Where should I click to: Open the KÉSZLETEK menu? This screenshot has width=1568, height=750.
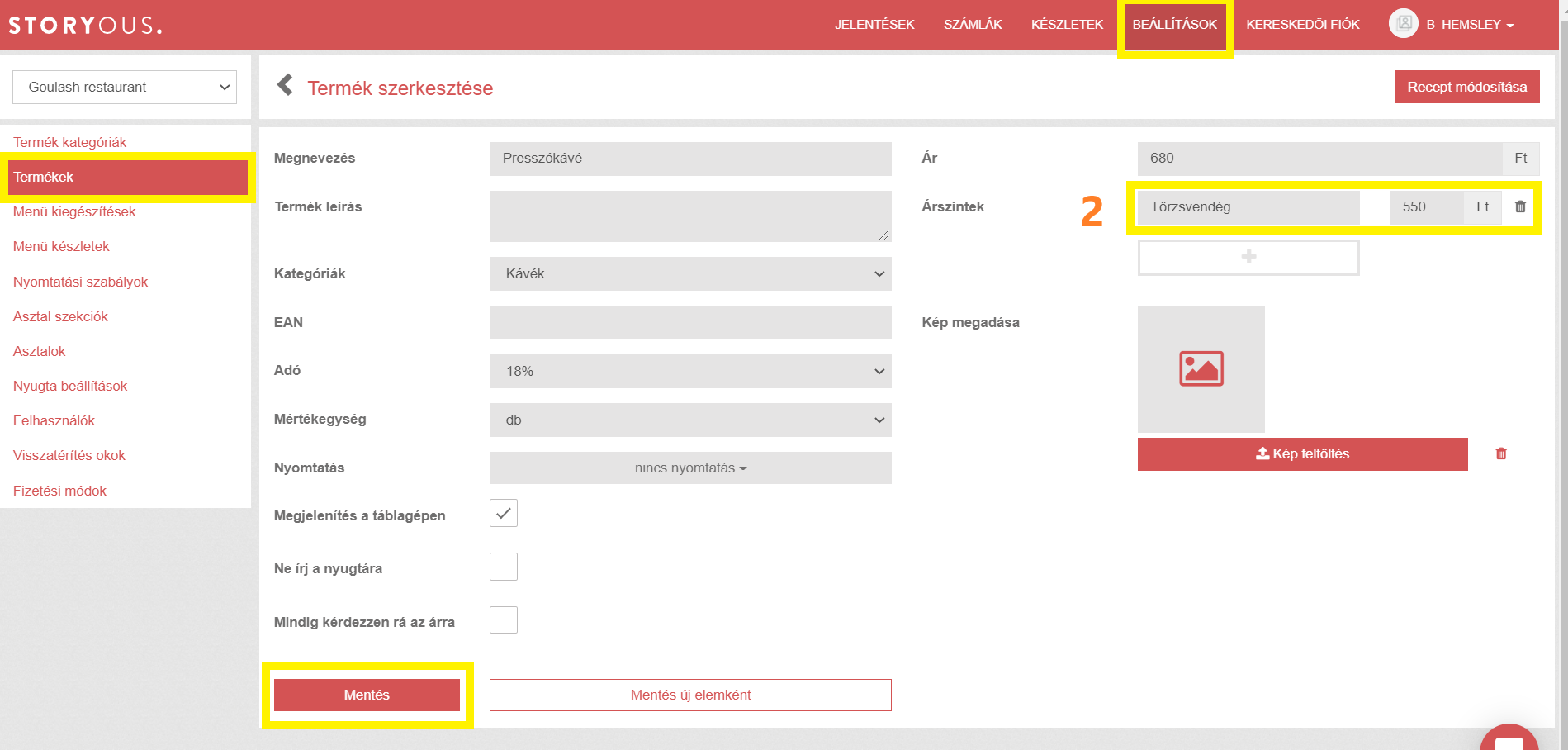pos(1067,25)
